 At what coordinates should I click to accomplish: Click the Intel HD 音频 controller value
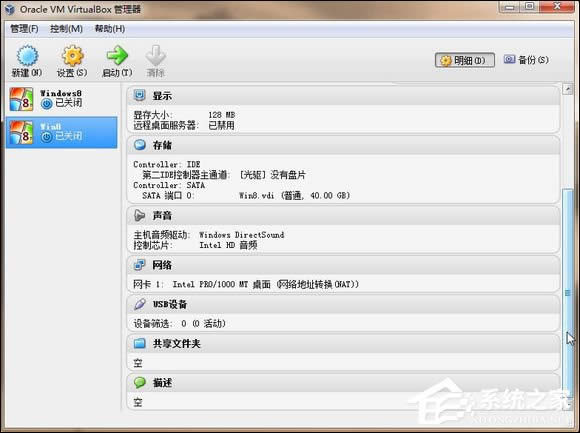(x=228, y=245)
